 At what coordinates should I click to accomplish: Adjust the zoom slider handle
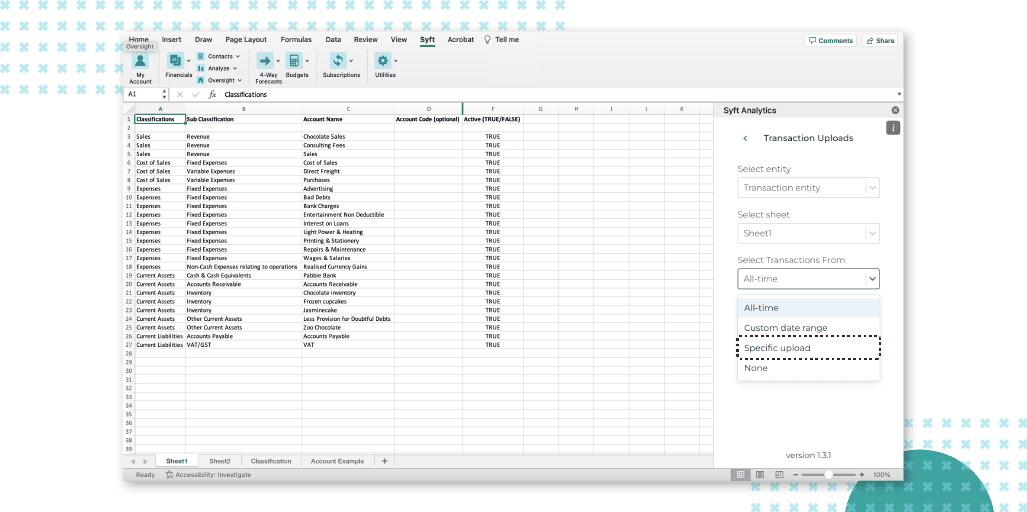pyautogui.click(x=829, y=475)
